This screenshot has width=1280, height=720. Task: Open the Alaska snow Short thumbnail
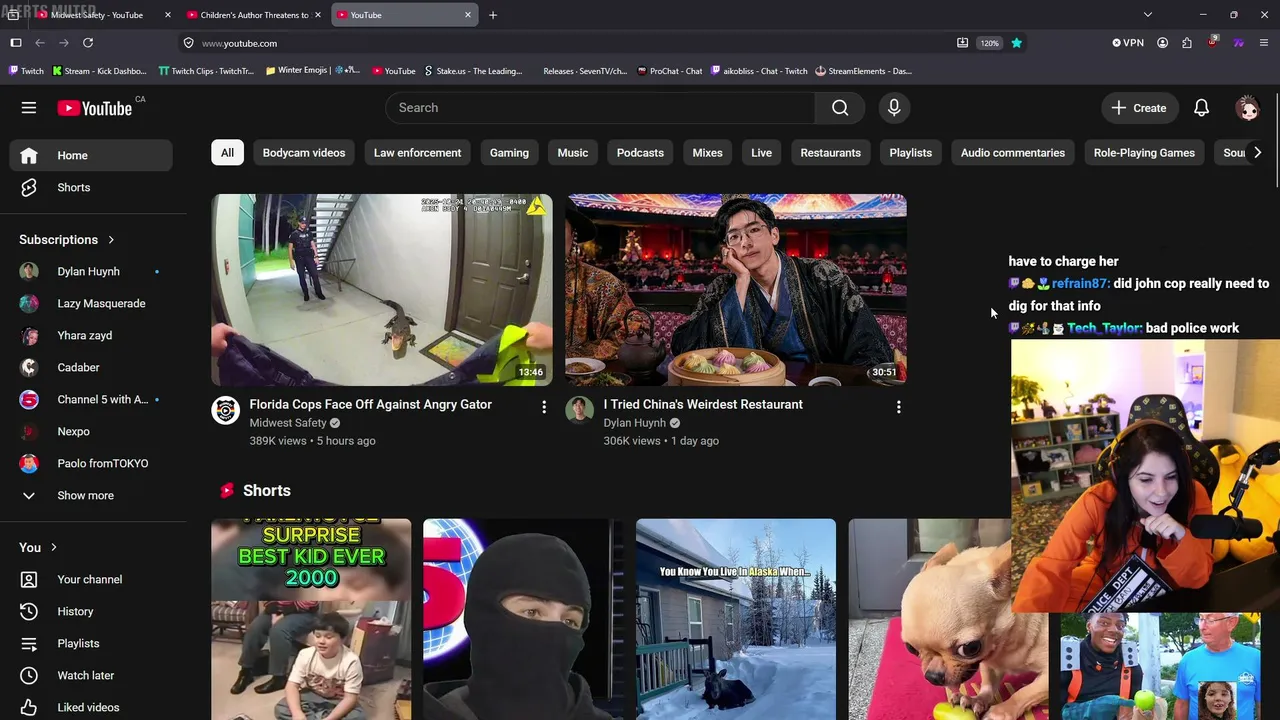click(x=736, y=619)
